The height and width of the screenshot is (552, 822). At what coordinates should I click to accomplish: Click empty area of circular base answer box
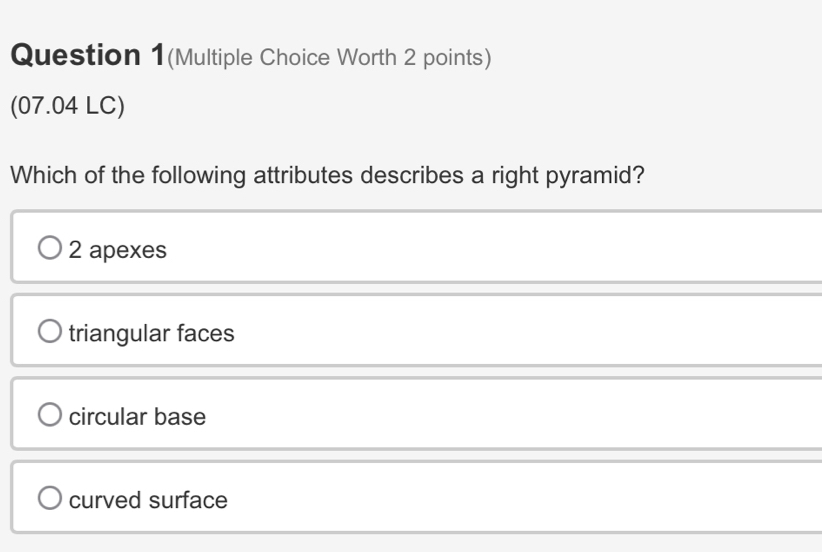(x=500, y=415)
